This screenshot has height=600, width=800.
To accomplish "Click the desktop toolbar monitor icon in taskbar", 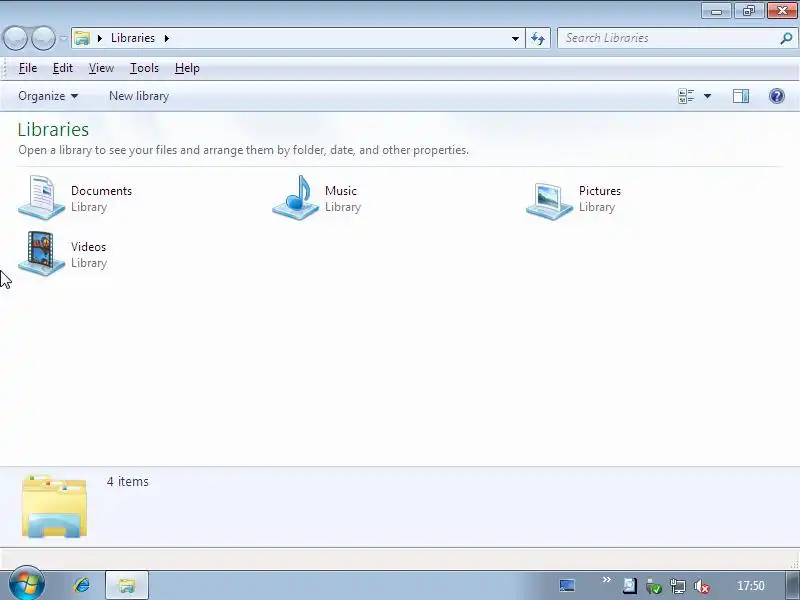I will [567, 585].
